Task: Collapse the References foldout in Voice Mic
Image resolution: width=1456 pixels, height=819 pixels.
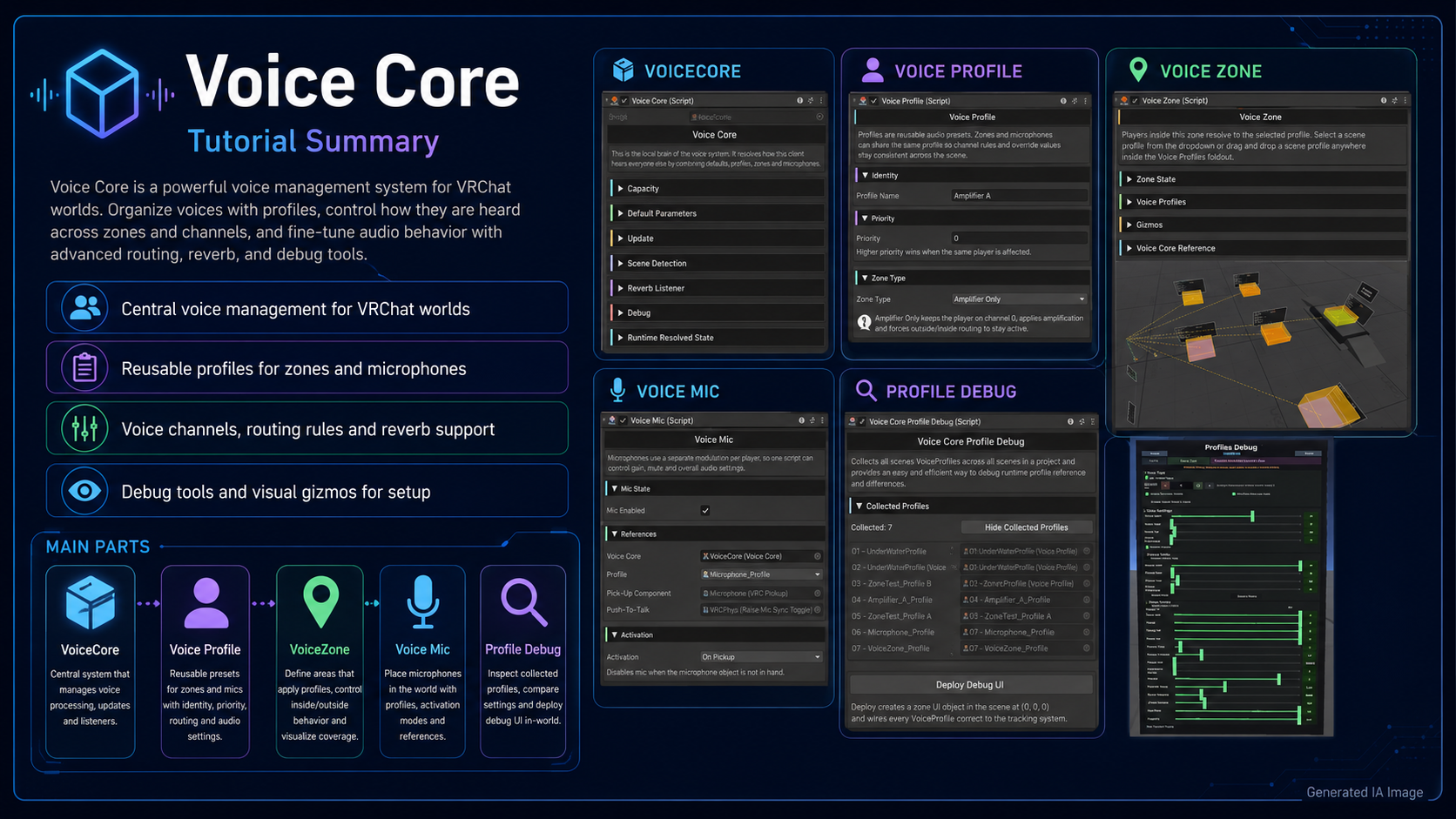Action: (x=715, y=534)
